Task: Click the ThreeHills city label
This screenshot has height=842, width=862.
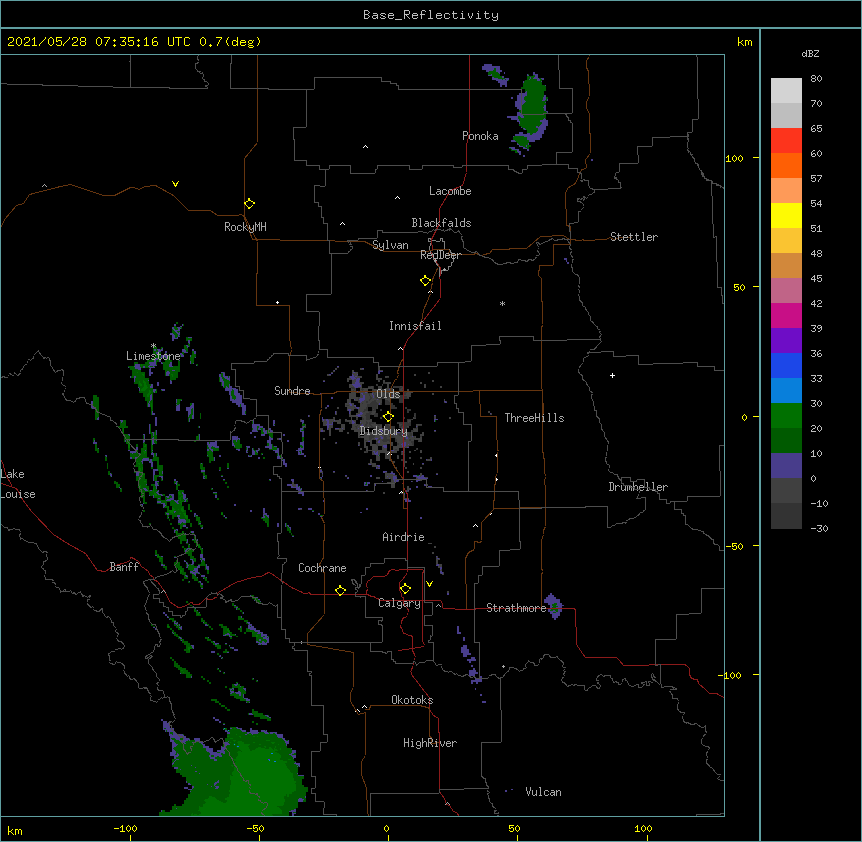Action: [x=534, y=418]
